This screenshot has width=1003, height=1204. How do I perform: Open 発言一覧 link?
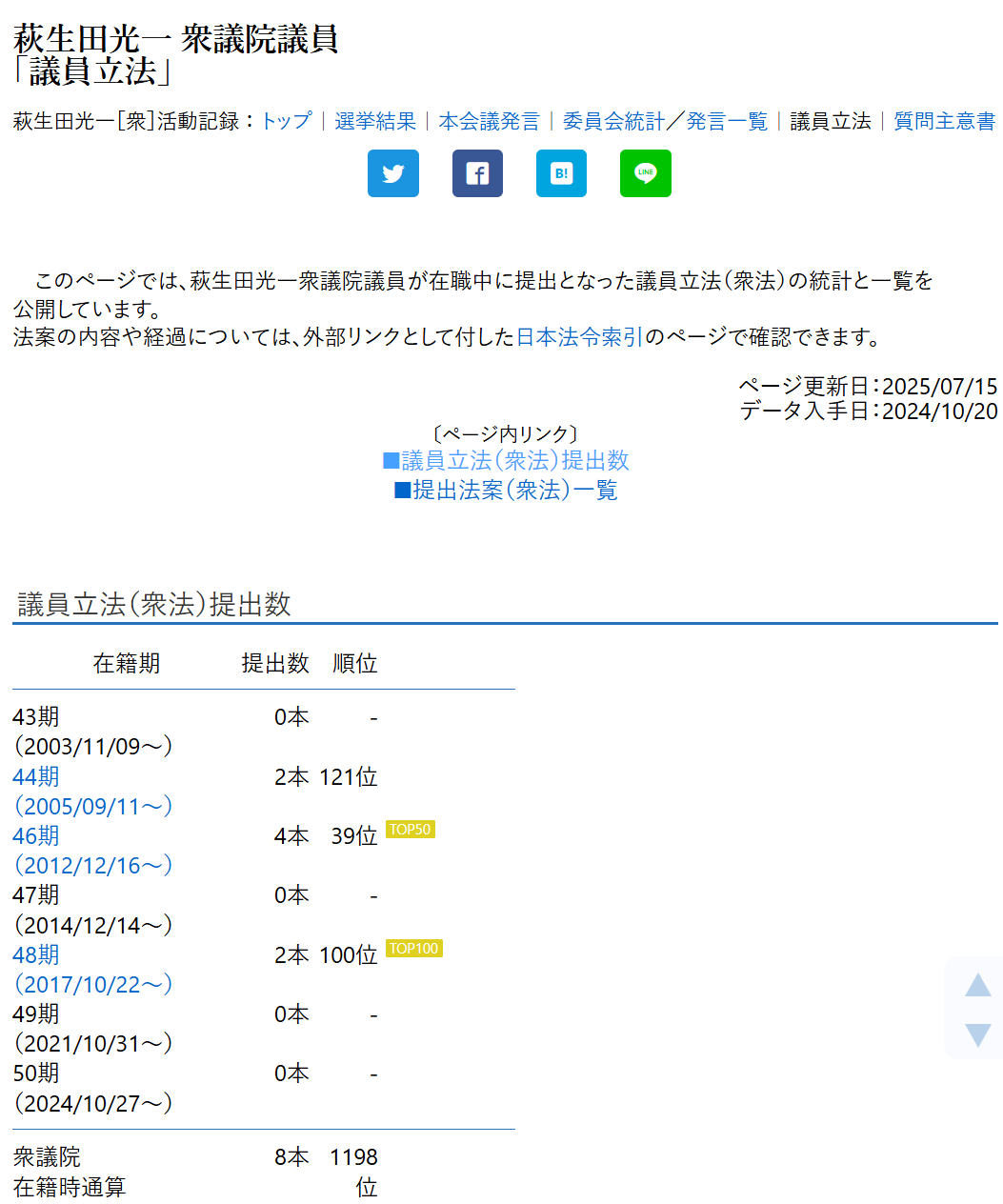pyautogui.click(x=727, y=121)
